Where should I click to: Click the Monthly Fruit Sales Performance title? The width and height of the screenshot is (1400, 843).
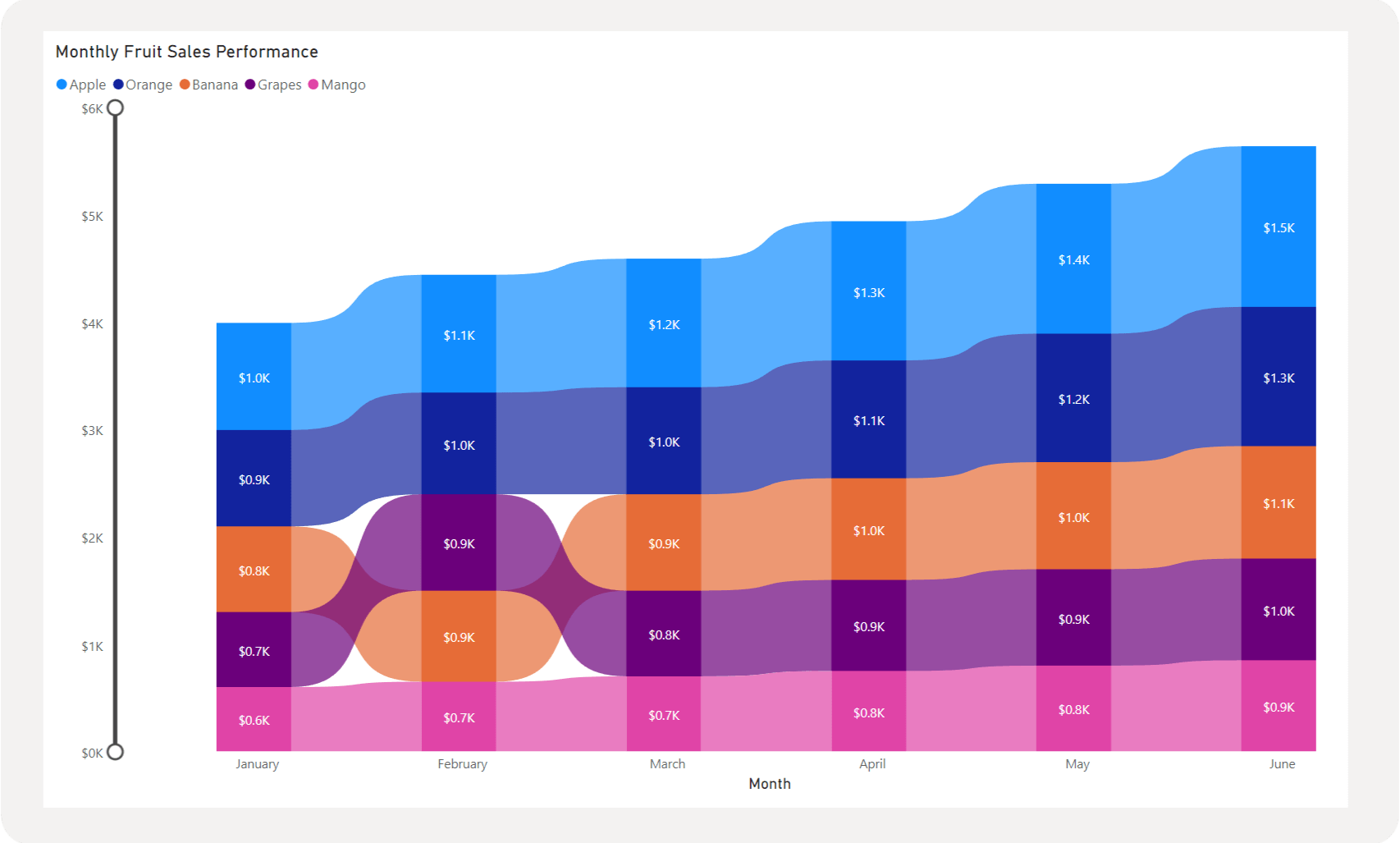(186, 51)
